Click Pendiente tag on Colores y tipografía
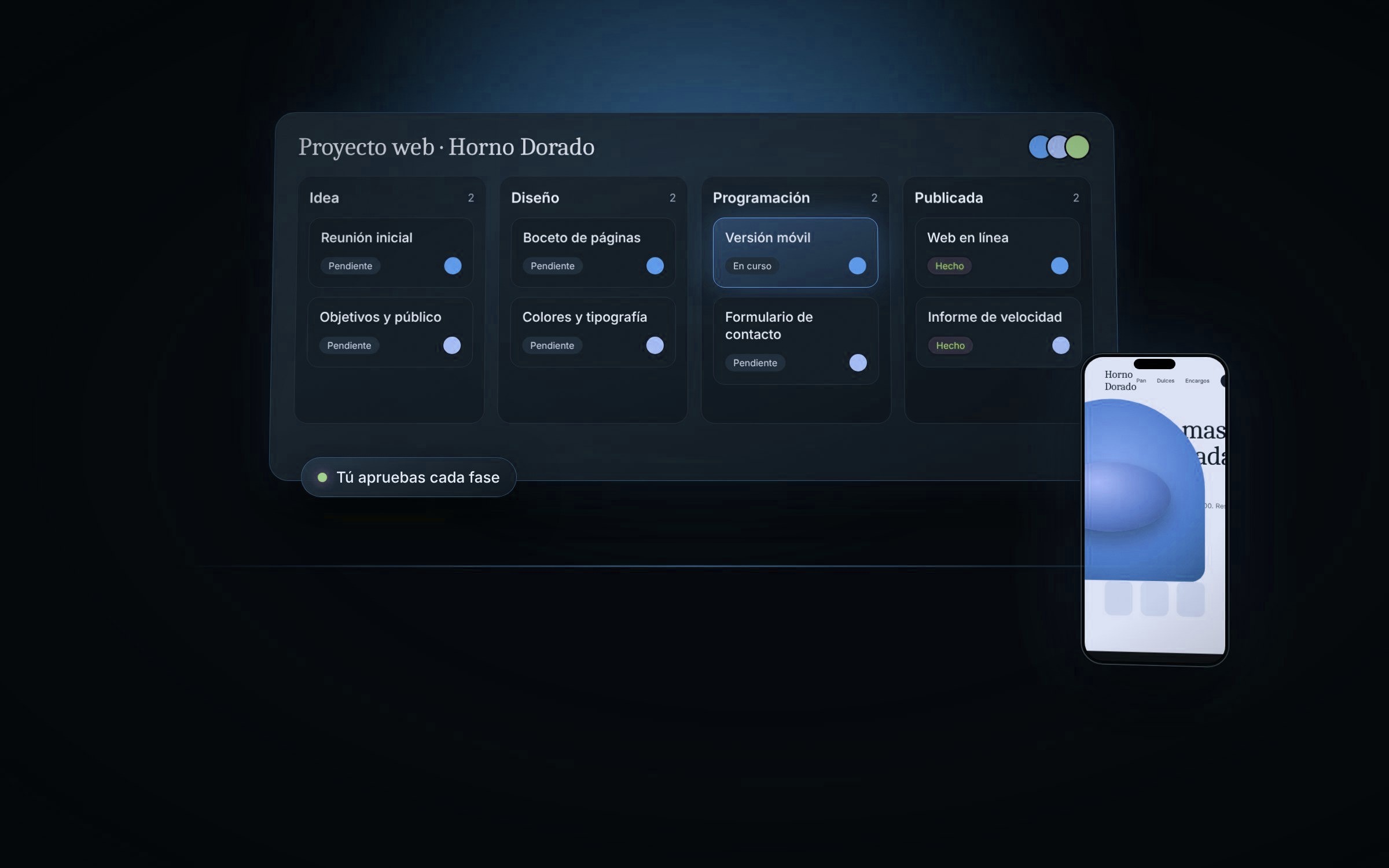This screenshot has height=868, width=1389. [552, 345]
